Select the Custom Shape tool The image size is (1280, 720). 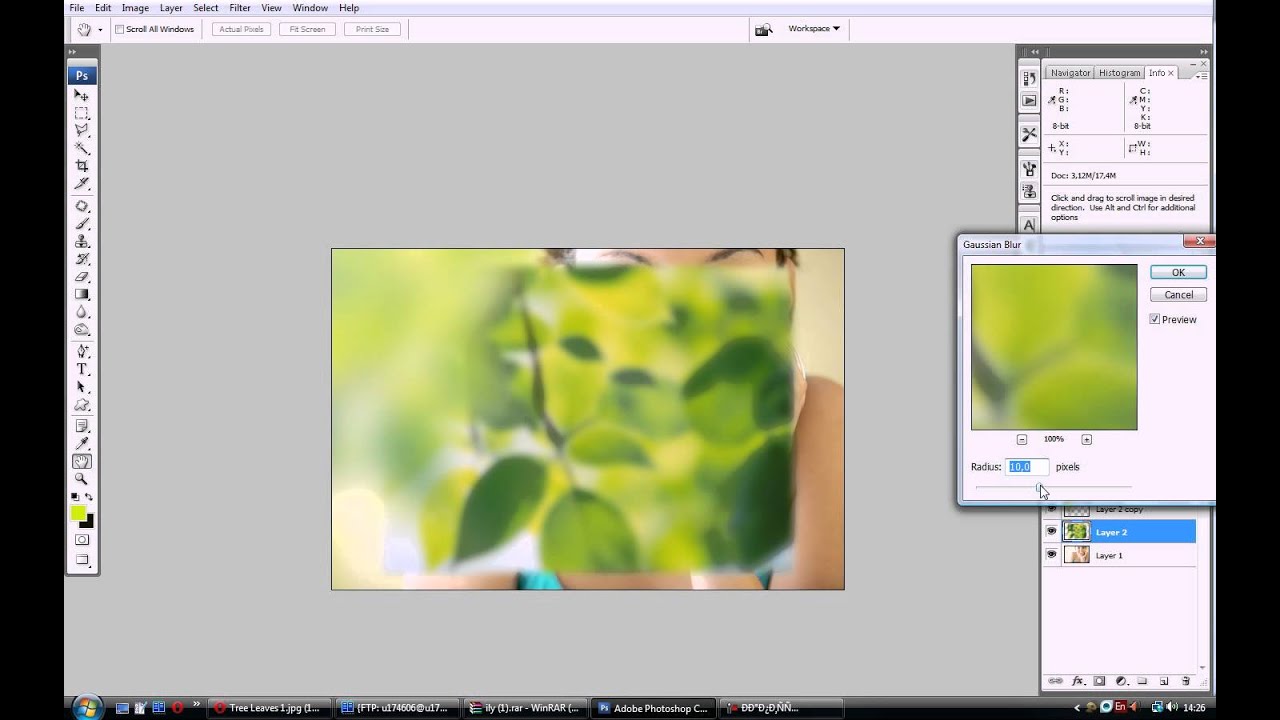pyautogui.click(x=82, y=405)
